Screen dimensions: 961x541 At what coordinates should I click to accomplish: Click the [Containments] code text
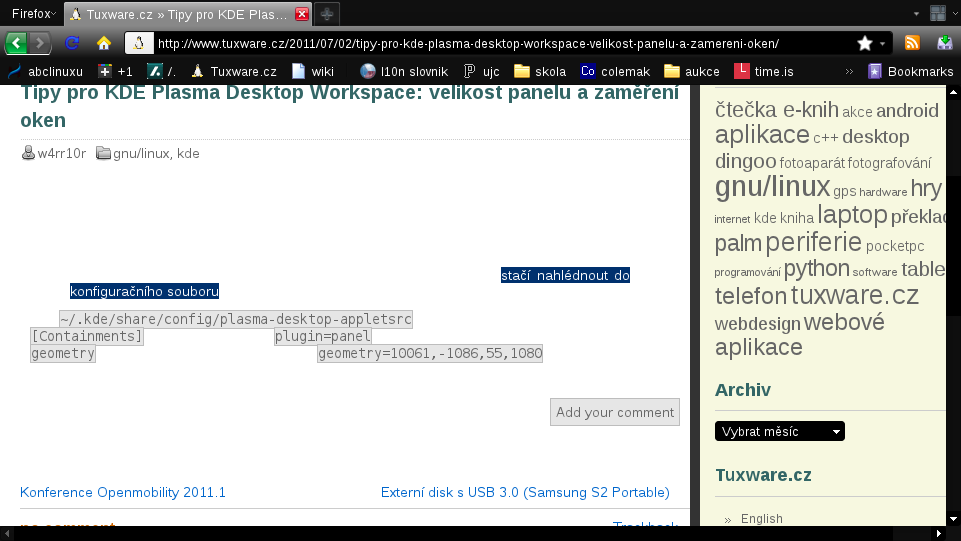[87, 336]
